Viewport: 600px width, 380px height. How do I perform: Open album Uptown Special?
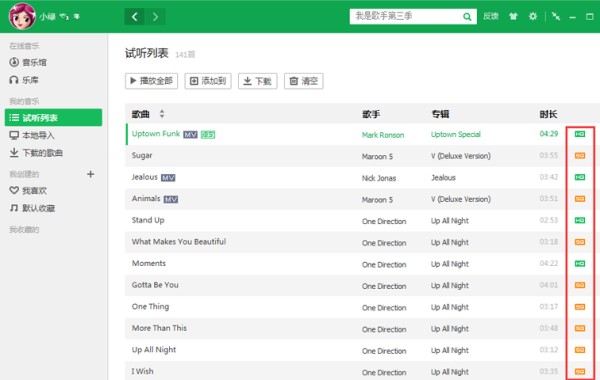455,134
